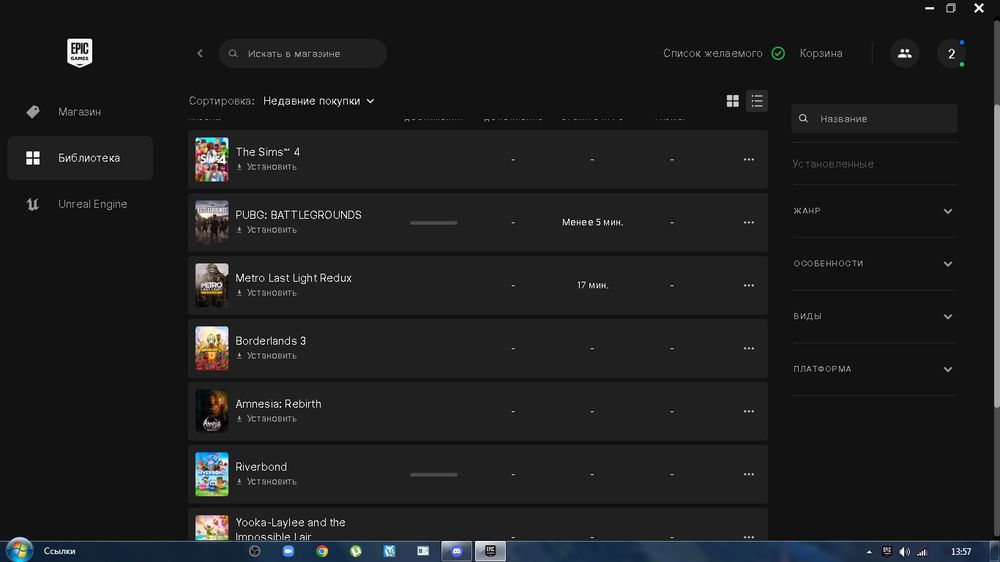Click the Epic Games logo
The image size is (1000, 562).
[x=80, y=52]
